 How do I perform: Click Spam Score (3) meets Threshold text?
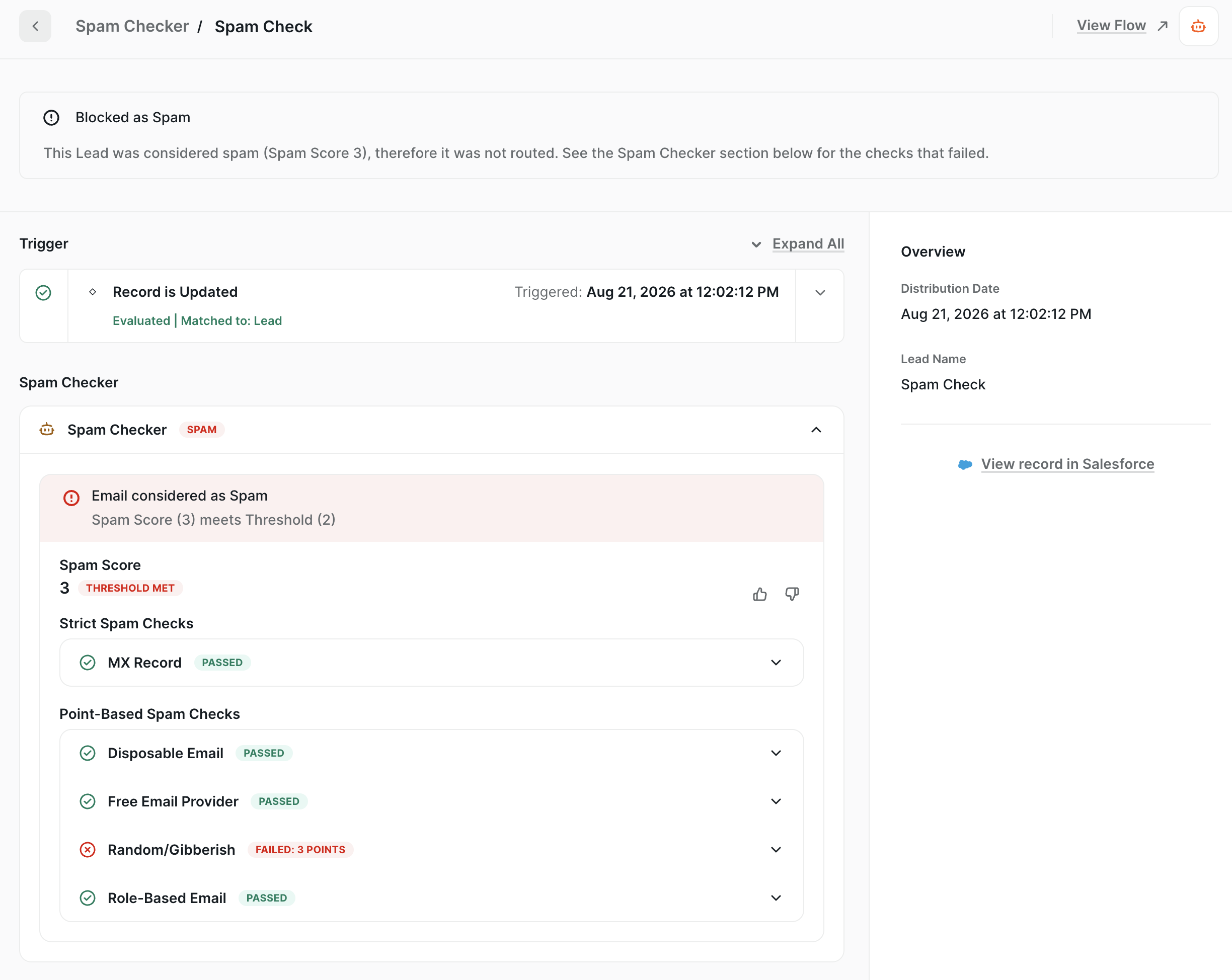[214, 520]
